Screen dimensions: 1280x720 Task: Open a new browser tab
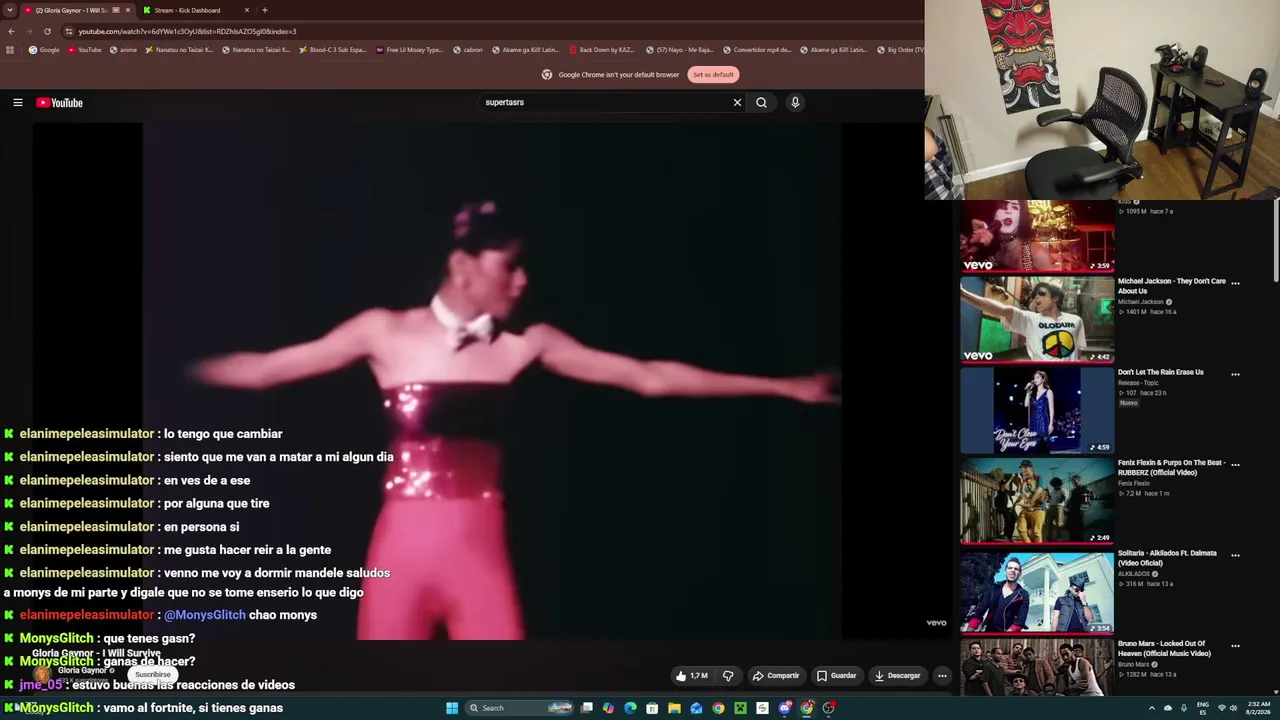click(x=265, y=10)
